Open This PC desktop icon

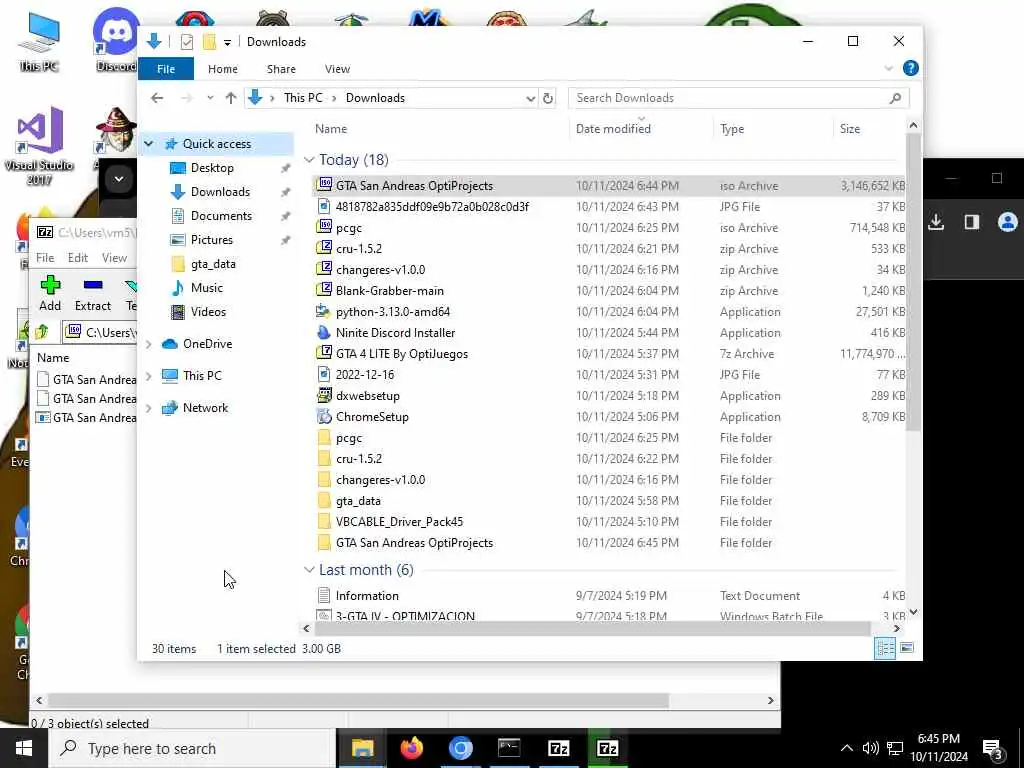coord(39,41)
